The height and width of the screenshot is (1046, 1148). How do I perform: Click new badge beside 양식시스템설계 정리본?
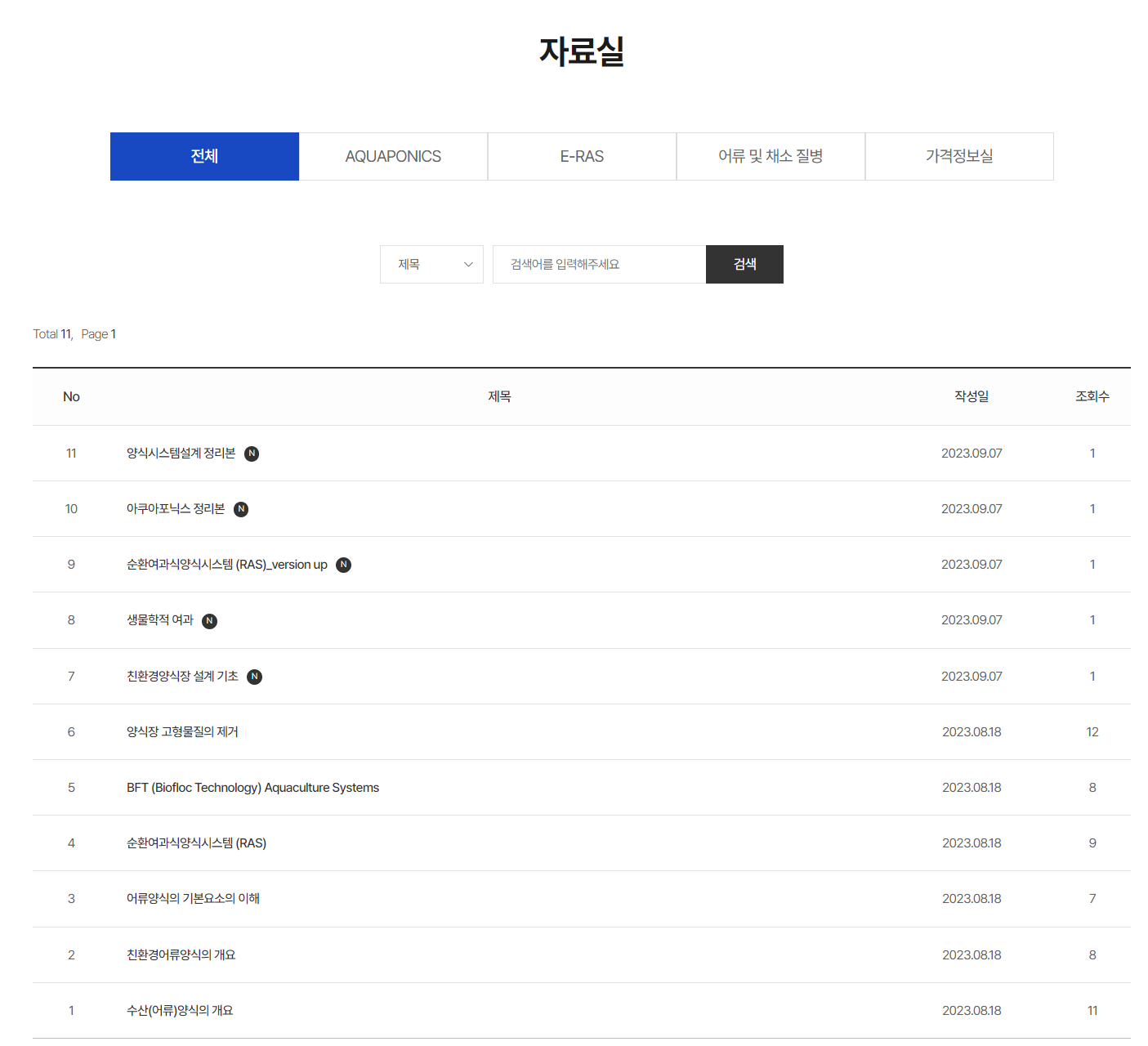pyautogui.click(x=252, y=454)
